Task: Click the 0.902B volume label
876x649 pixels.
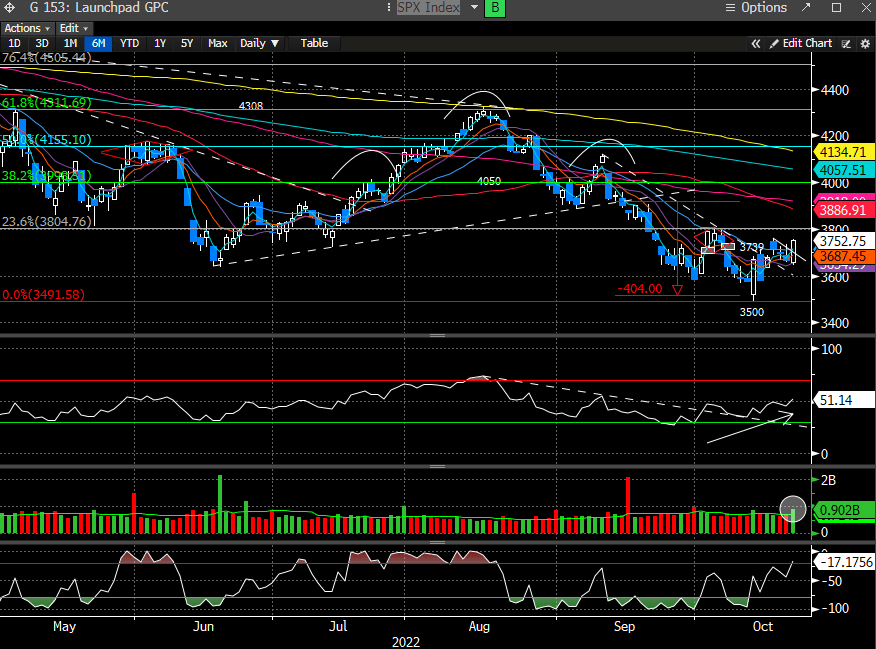Action: tap(844, 509)
